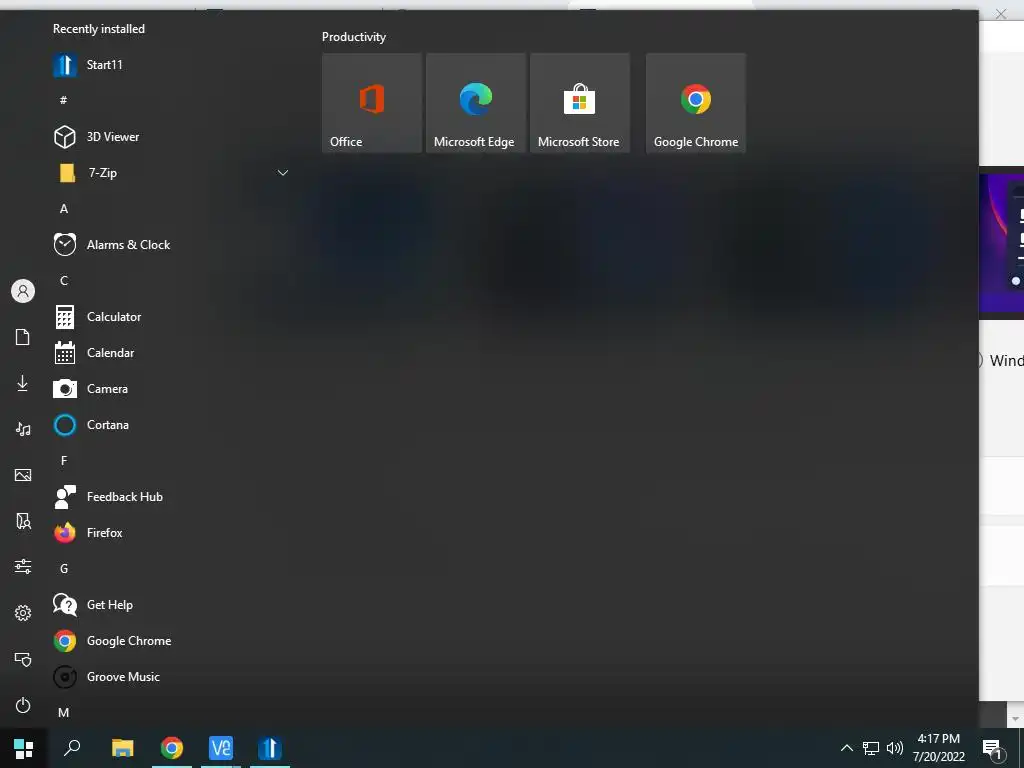Open File Explorer from taskbar
The image size is (1024, 768).
pos(122,748)
